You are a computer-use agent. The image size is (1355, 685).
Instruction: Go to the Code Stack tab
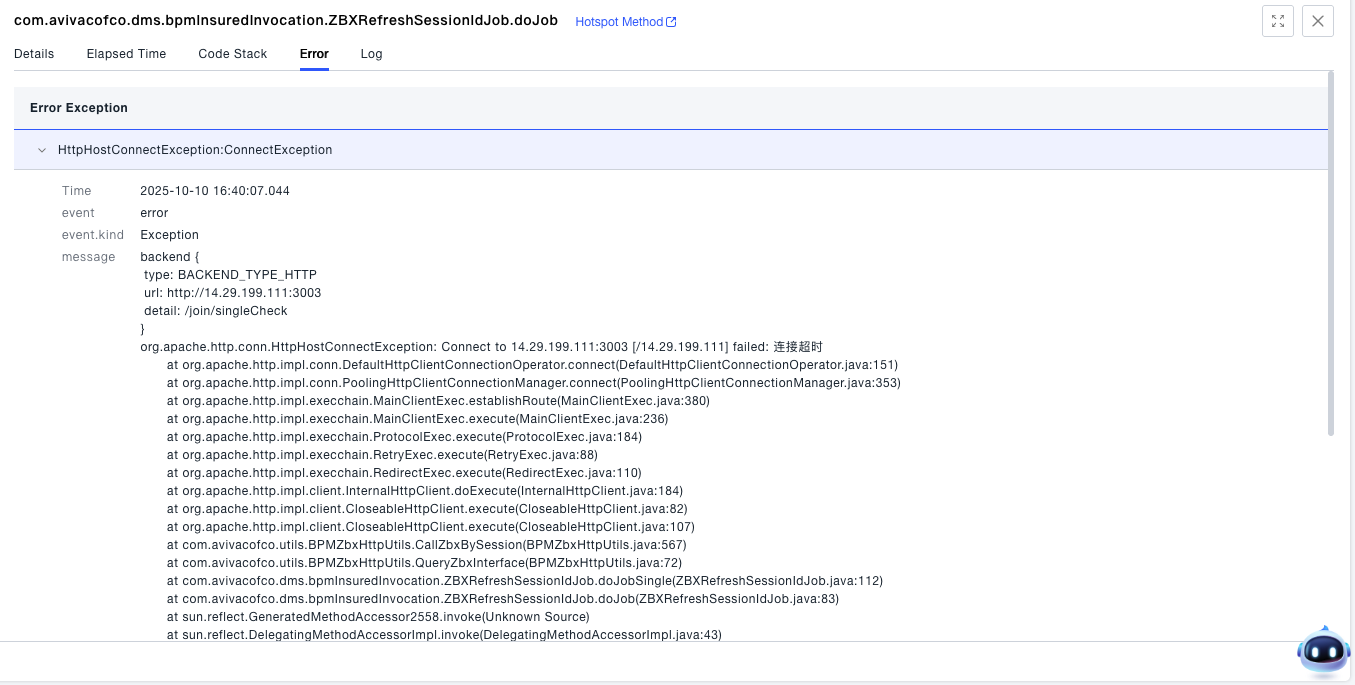(232, 54)
